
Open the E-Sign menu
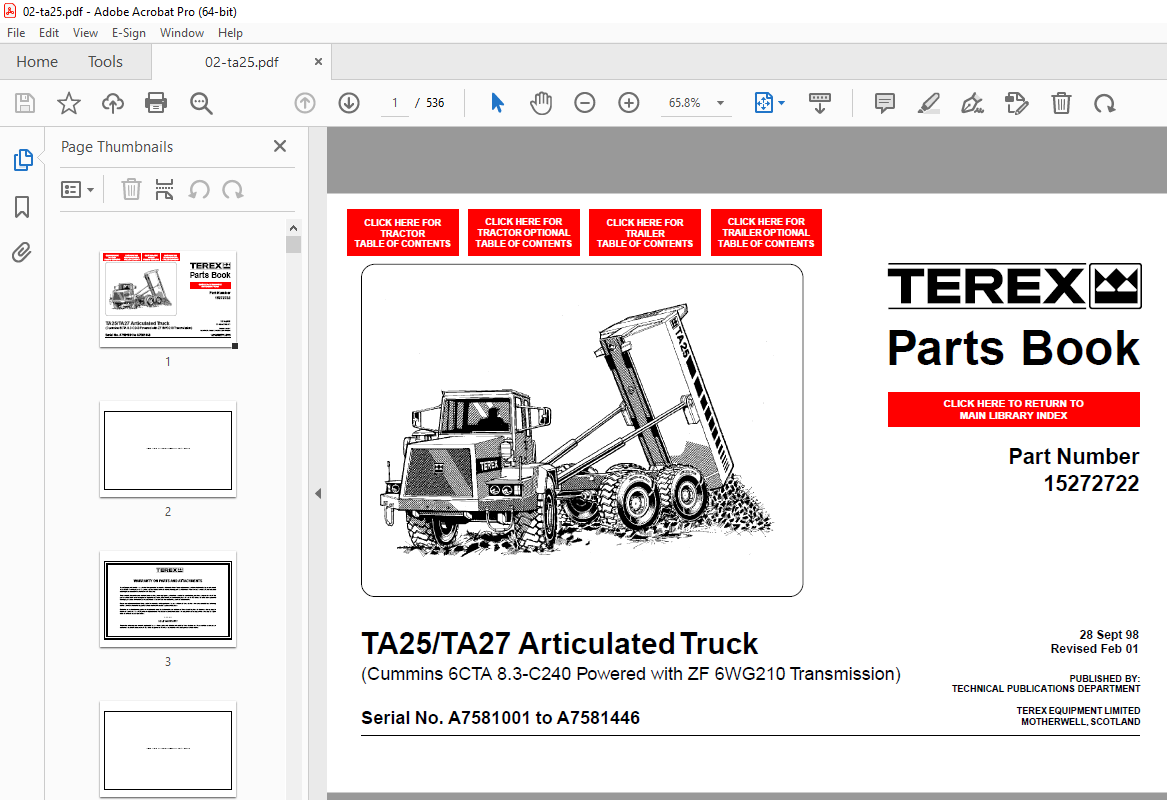(129, 33)
